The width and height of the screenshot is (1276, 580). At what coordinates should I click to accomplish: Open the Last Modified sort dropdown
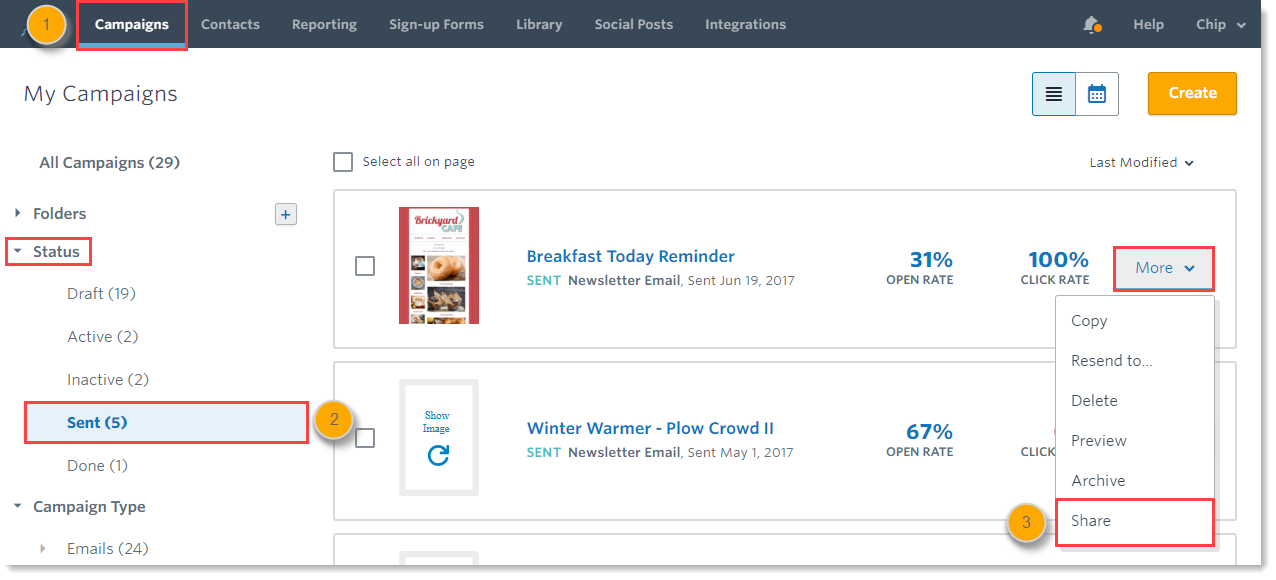(1141, 163)
